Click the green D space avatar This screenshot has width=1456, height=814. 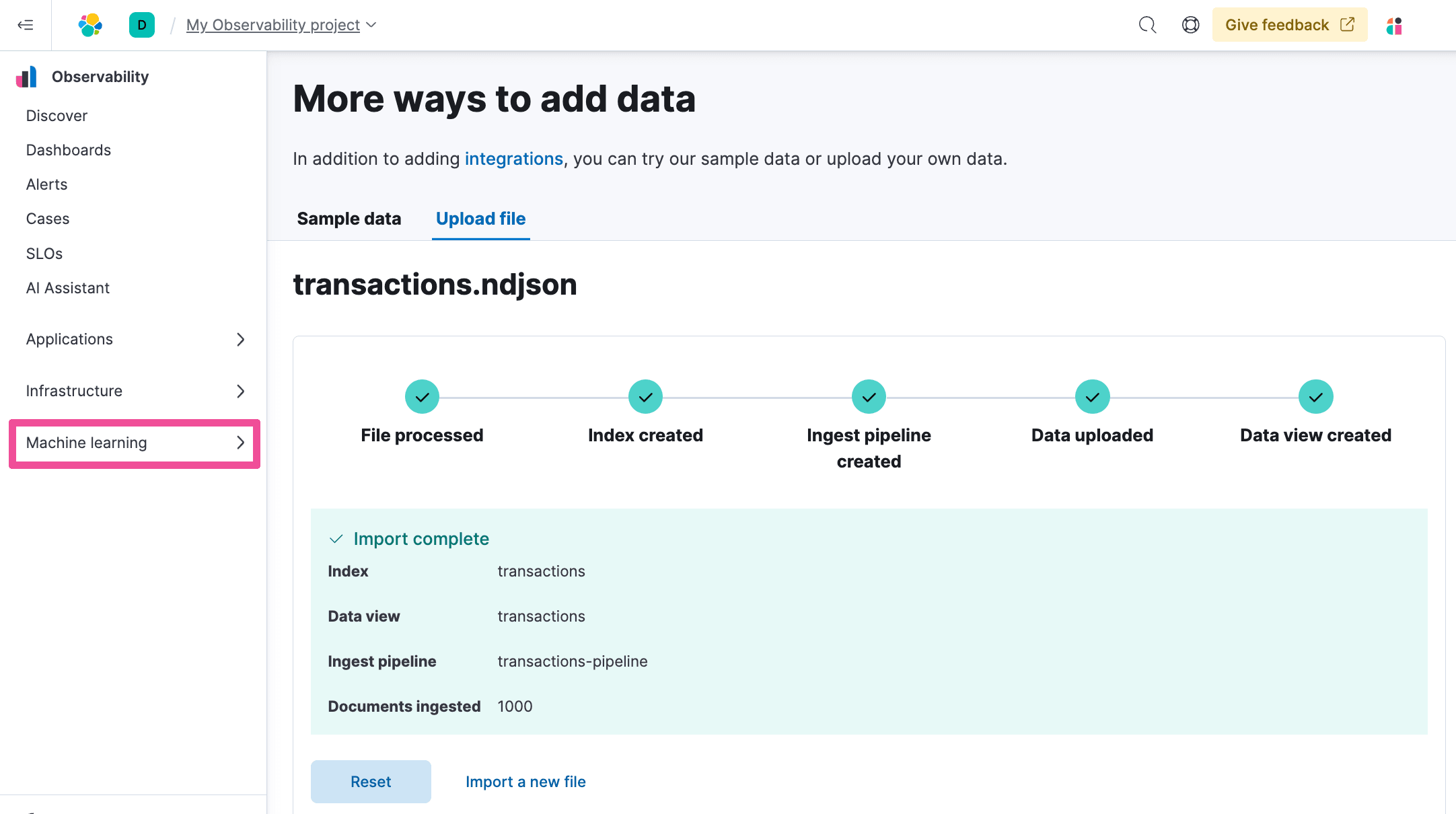pyautogui.click(x=141, y=25)
